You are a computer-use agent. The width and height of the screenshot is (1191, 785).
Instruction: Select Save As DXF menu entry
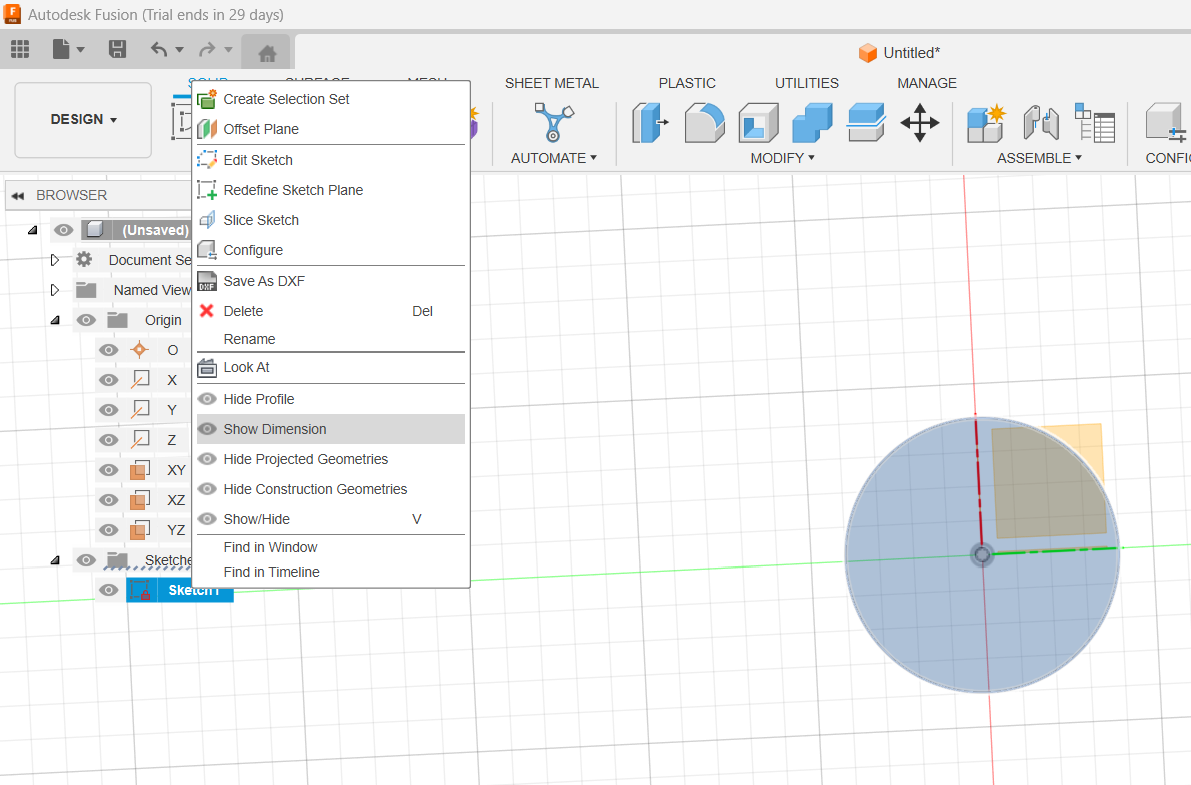tap(330, 281)
